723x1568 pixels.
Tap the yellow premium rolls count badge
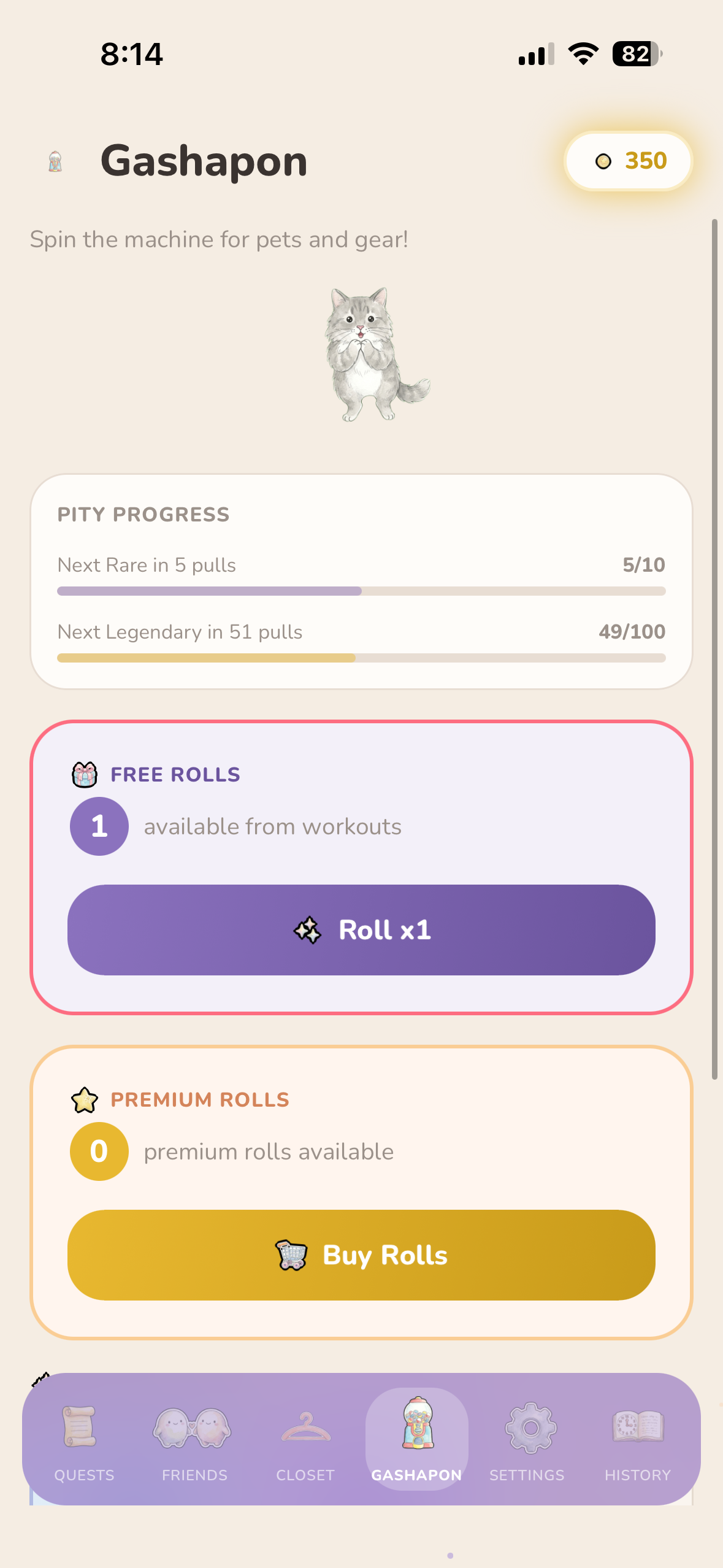coord(99,1151)
